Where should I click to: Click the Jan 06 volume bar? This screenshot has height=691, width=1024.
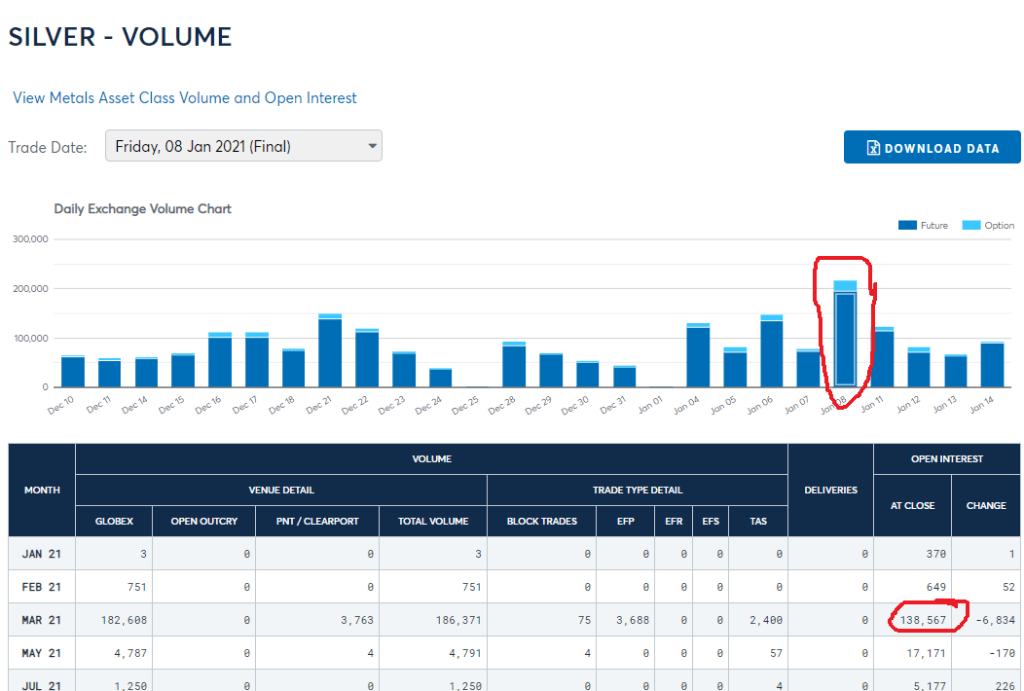coord(771,353)
